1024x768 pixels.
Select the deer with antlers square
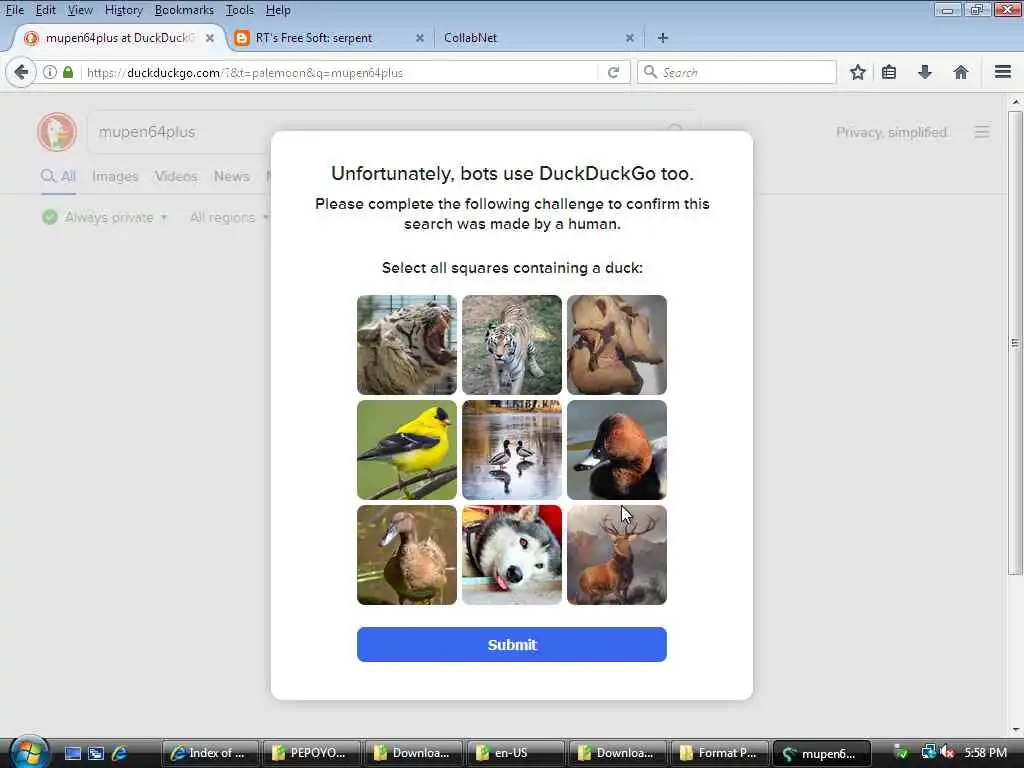tap(616, 555)
